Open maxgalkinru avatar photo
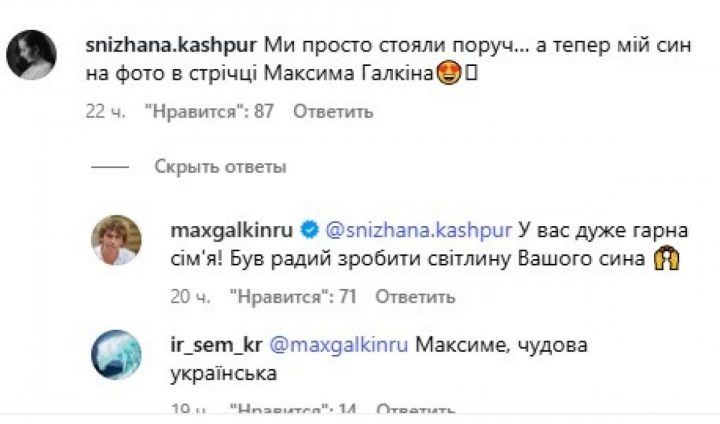Image resolution: width=720 pixels, height=424 pixels. (x=116, y=240)
